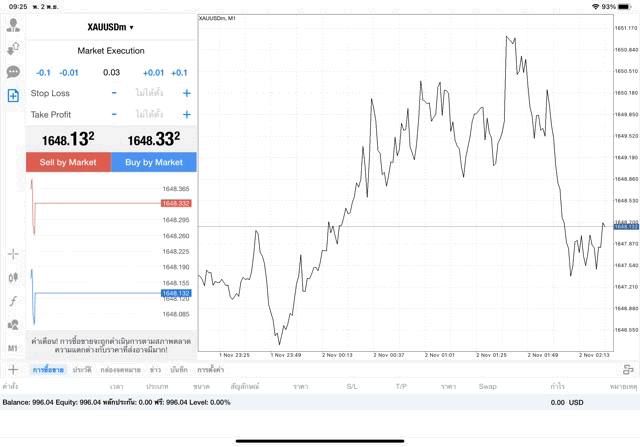Open the indicators function icon

click(13, 301)
